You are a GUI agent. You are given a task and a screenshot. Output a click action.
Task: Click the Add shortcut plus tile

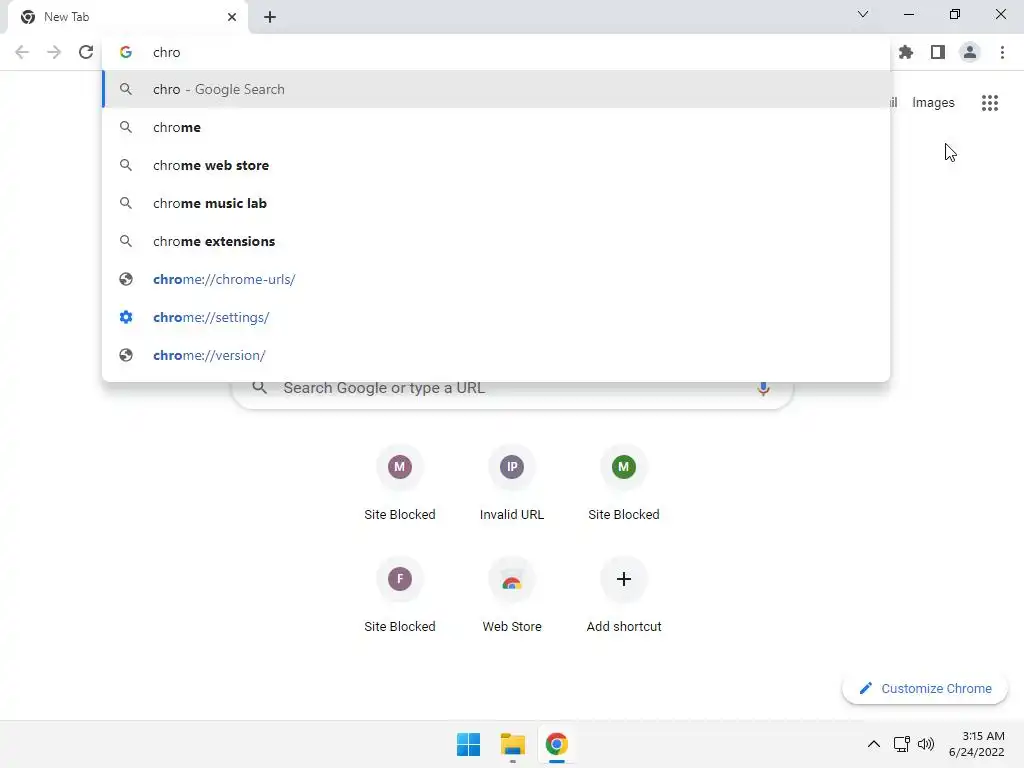coord(624,596)
